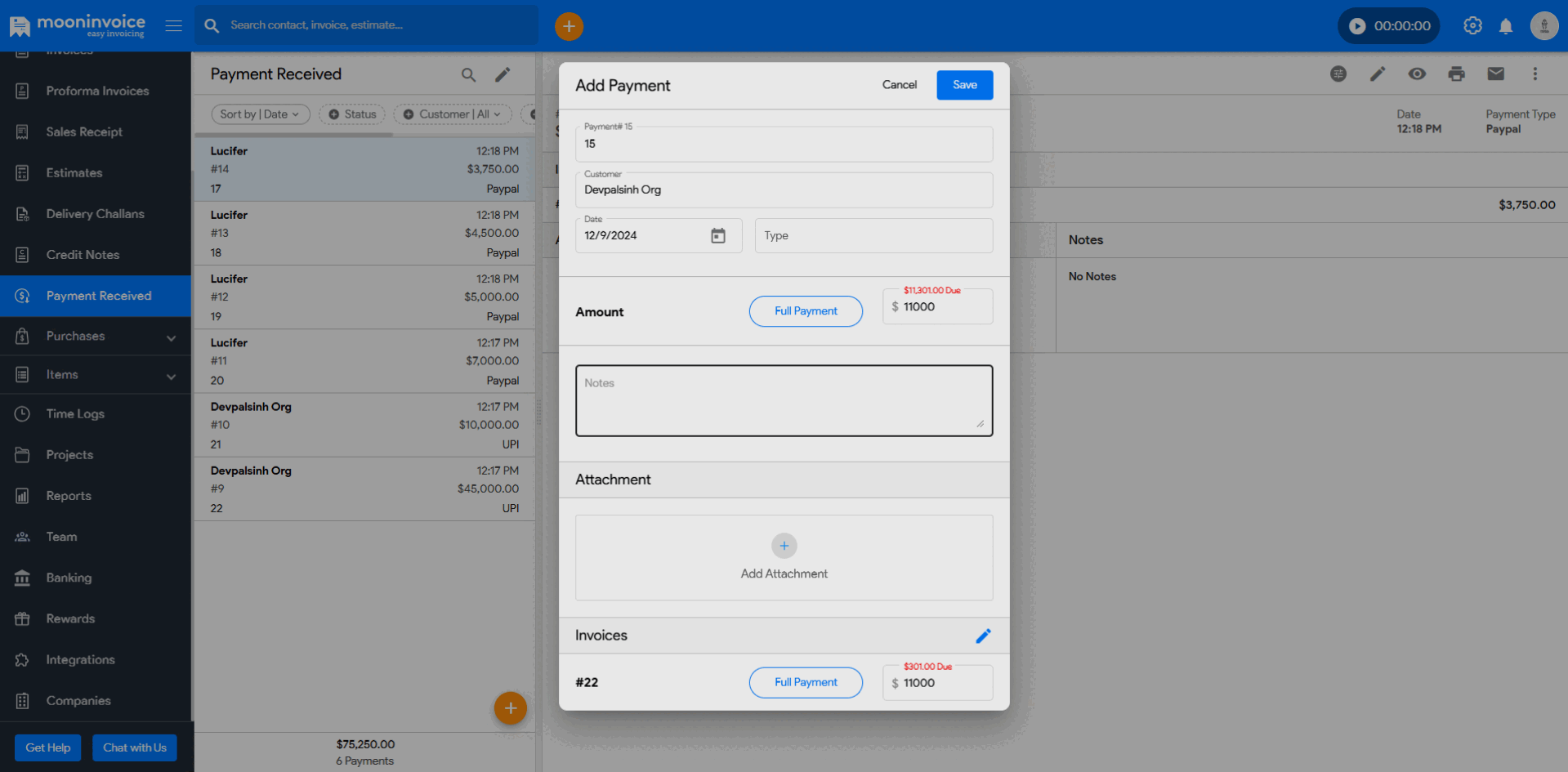
Task: Click the Notes text area
Action: pos(784,401)
